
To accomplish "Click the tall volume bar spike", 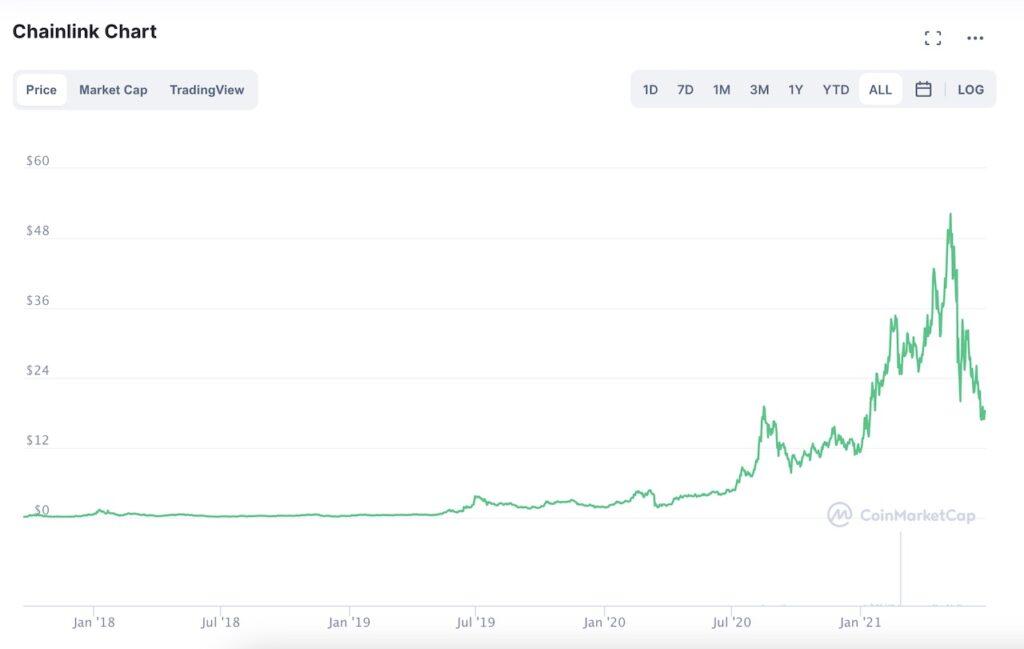I will click(x=901, y=569).
